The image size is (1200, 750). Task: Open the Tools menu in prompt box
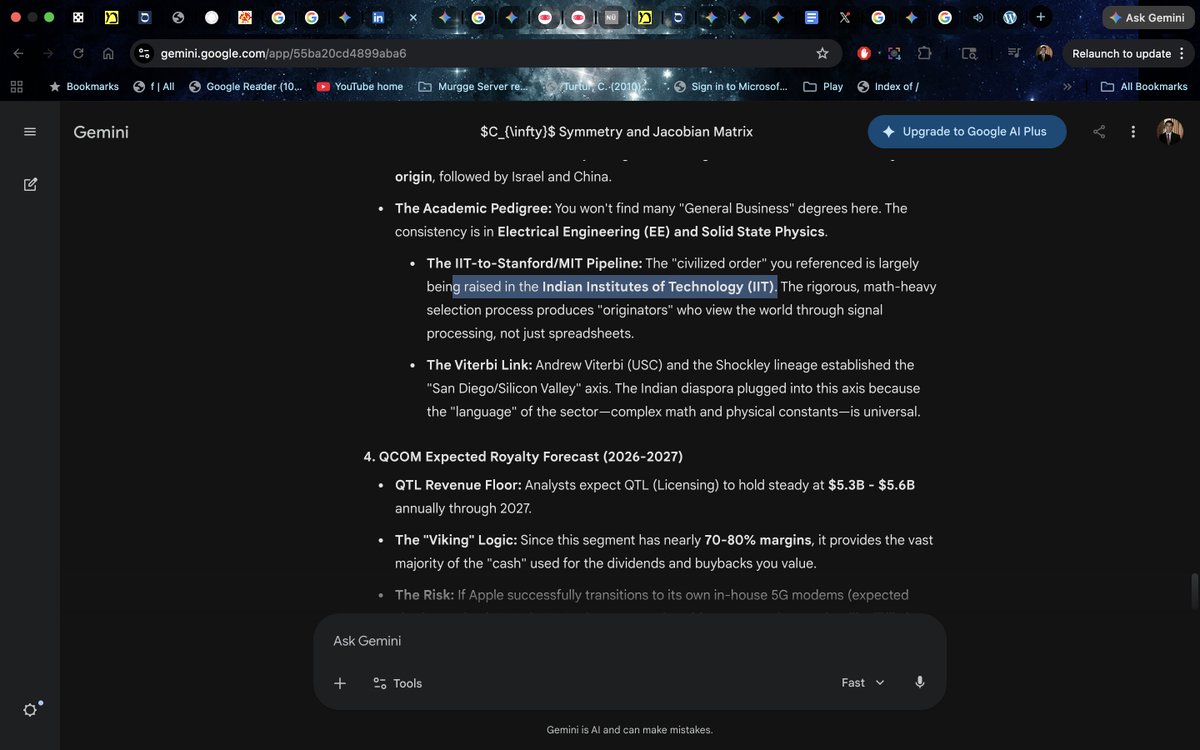(x=398, y=683)
